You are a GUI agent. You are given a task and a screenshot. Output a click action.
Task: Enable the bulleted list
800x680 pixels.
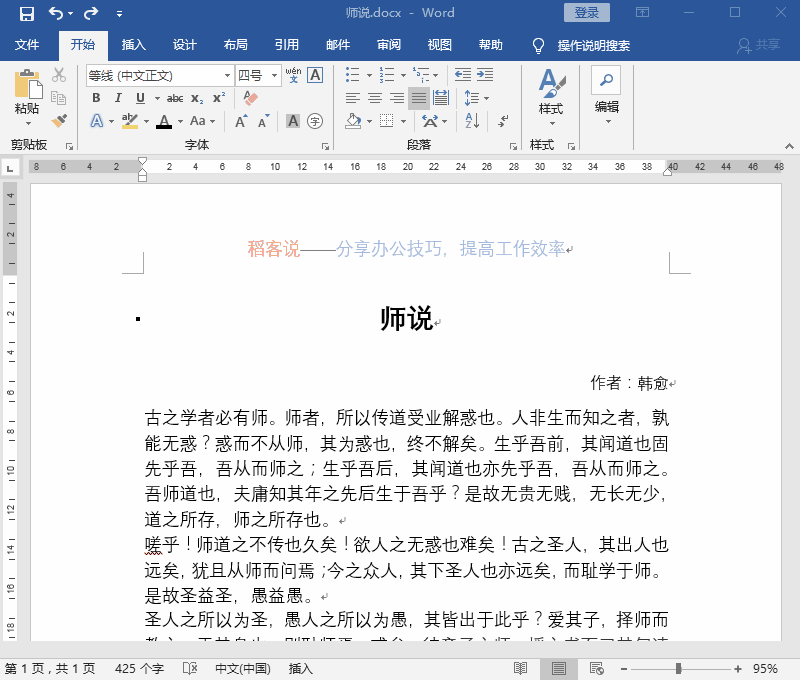click(x=353, y=73)
